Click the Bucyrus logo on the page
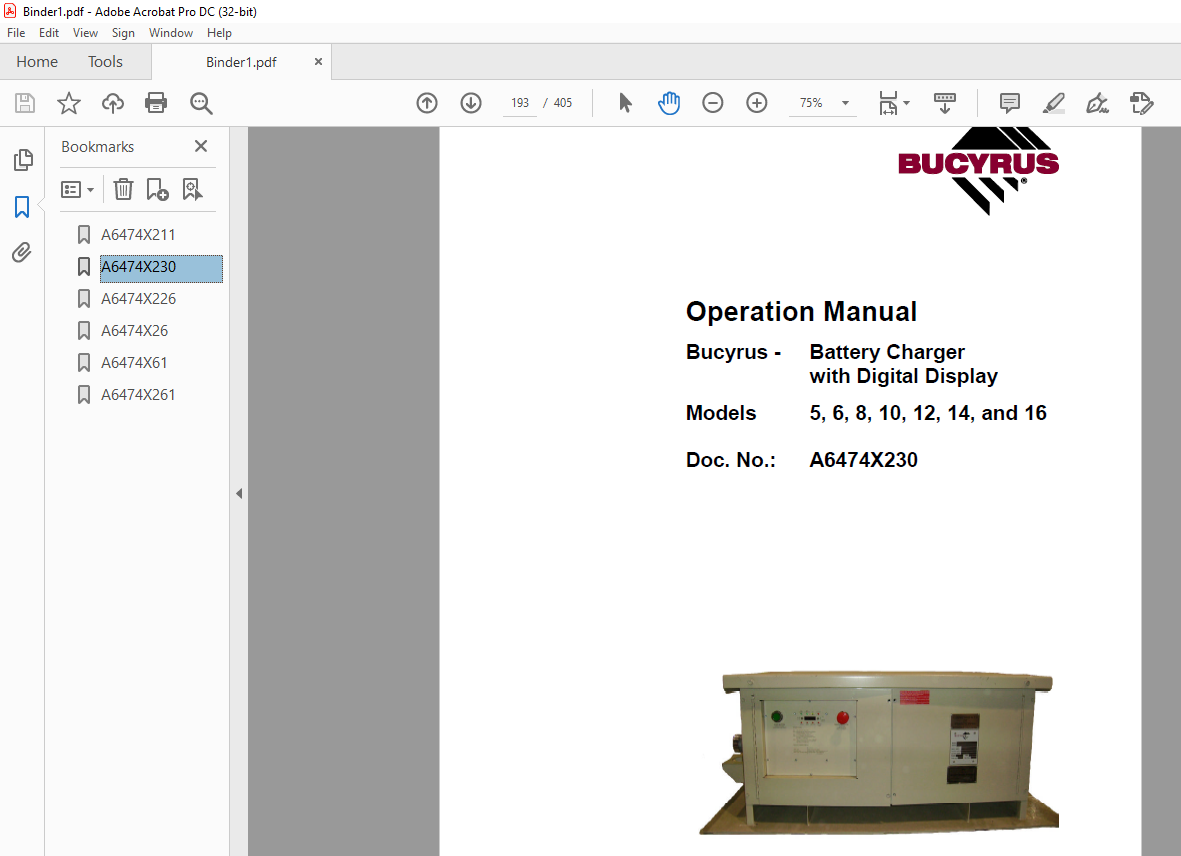Image resolution: width=1181 pixels, height=856 pixels. click(x=978, y=171)
